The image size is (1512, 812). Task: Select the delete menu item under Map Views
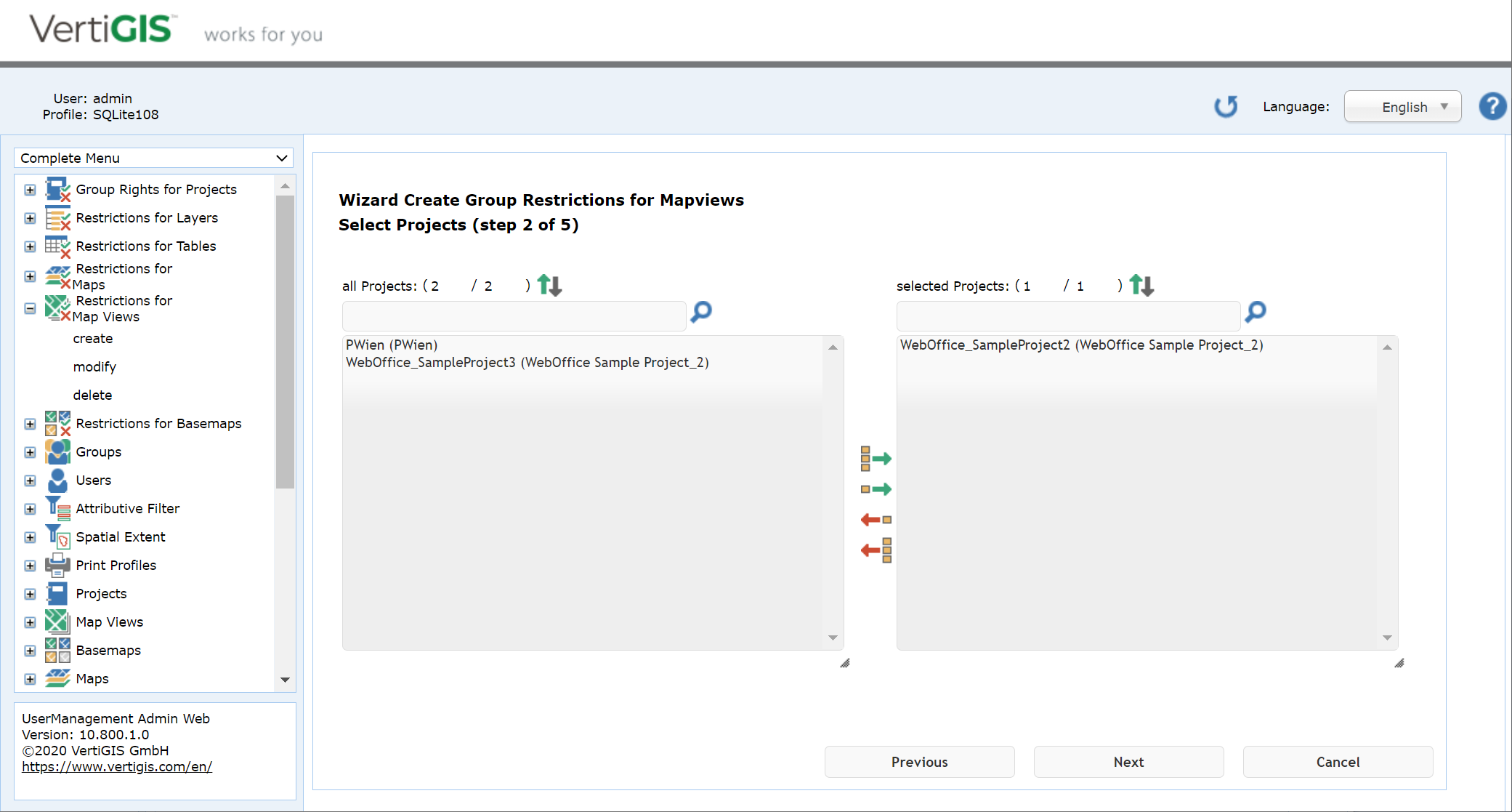pyautogui.click(x=92, y=395)
